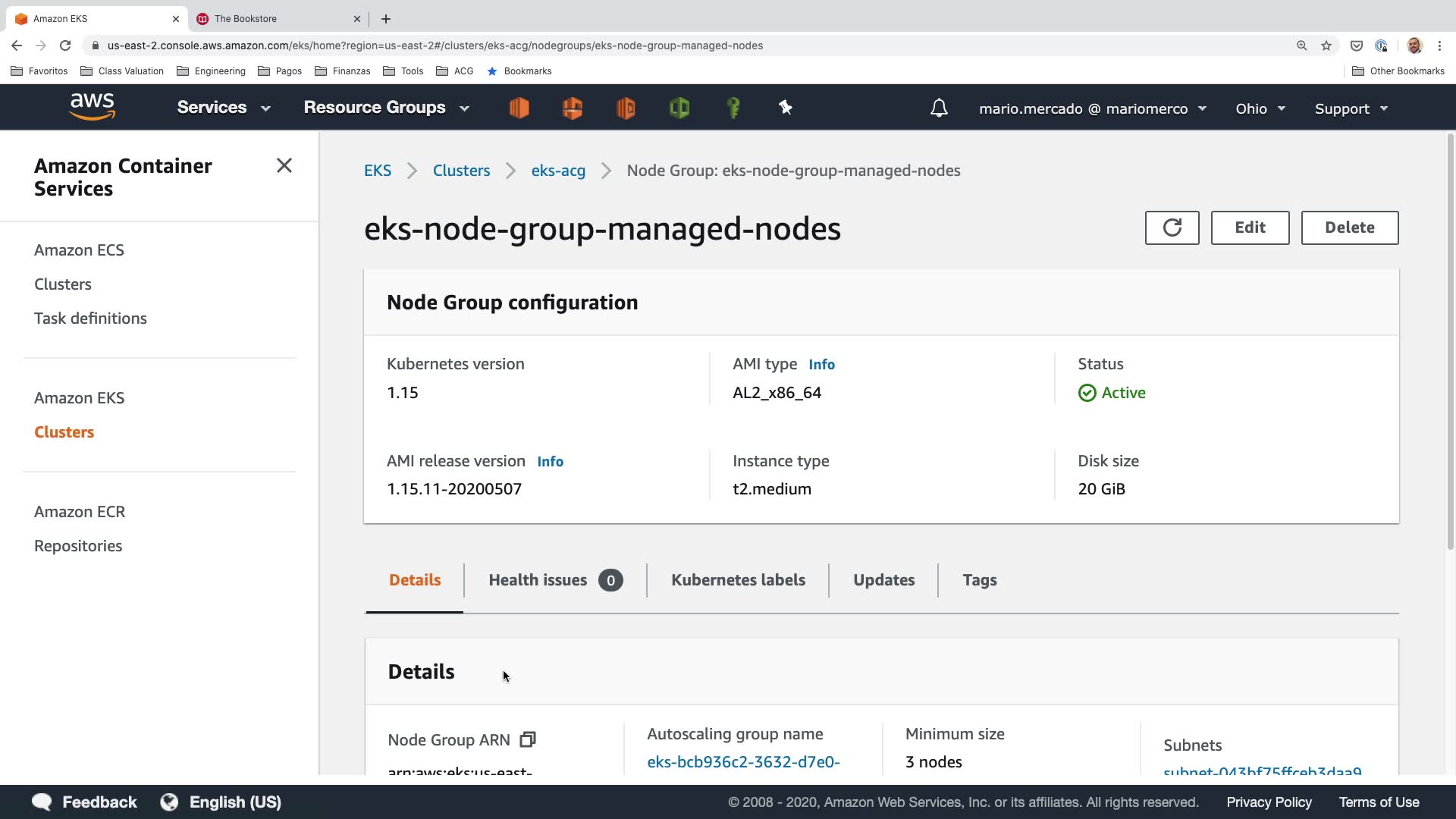Close the Amazon Container Services sidebar

click(x=284, y=165)
